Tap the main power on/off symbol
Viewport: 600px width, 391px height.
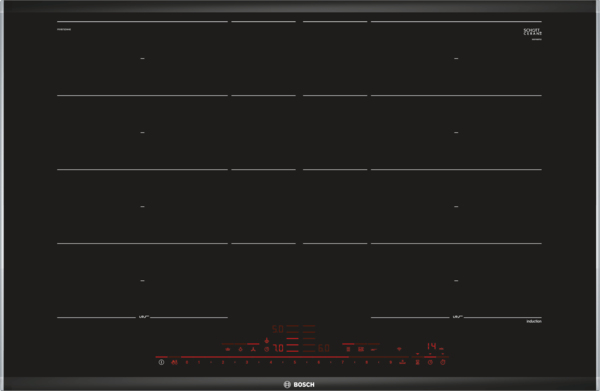click(x=161, y=362)
